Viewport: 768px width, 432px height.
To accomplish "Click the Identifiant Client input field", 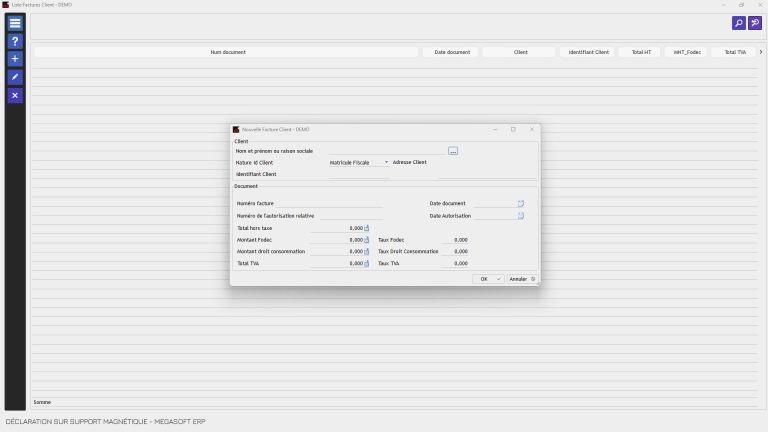I will point(359,174).
